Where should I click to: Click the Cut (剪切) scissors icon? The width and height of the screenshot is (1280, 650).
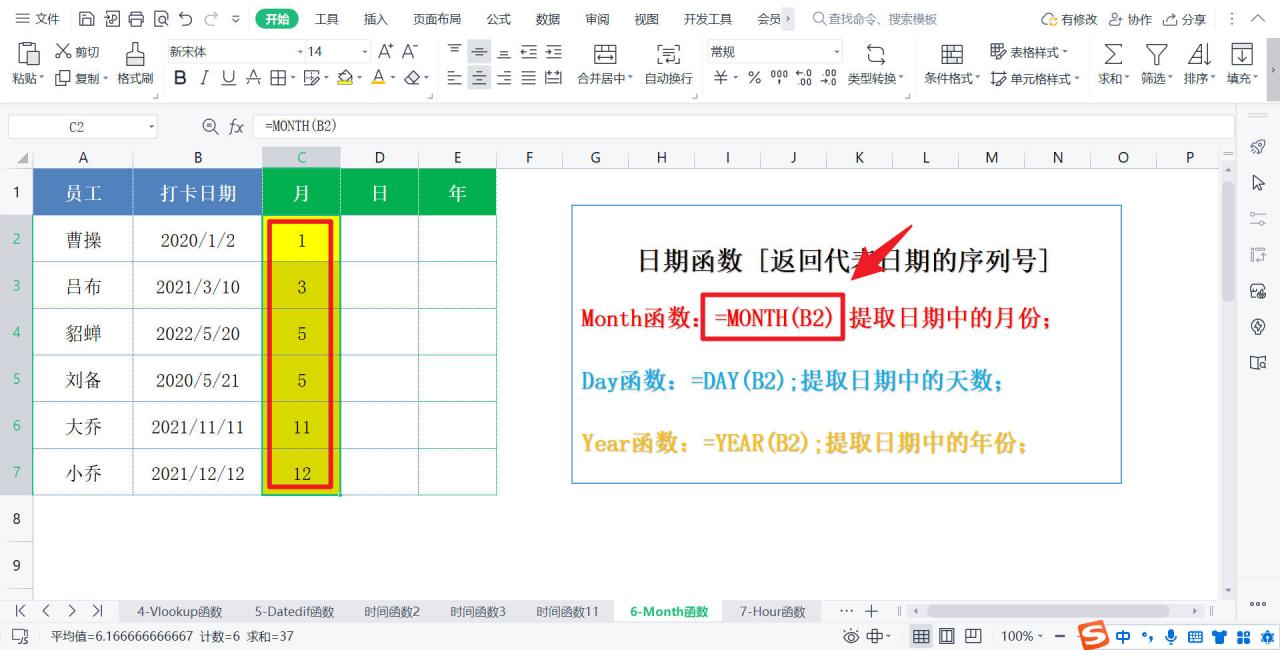pos(63,52)
